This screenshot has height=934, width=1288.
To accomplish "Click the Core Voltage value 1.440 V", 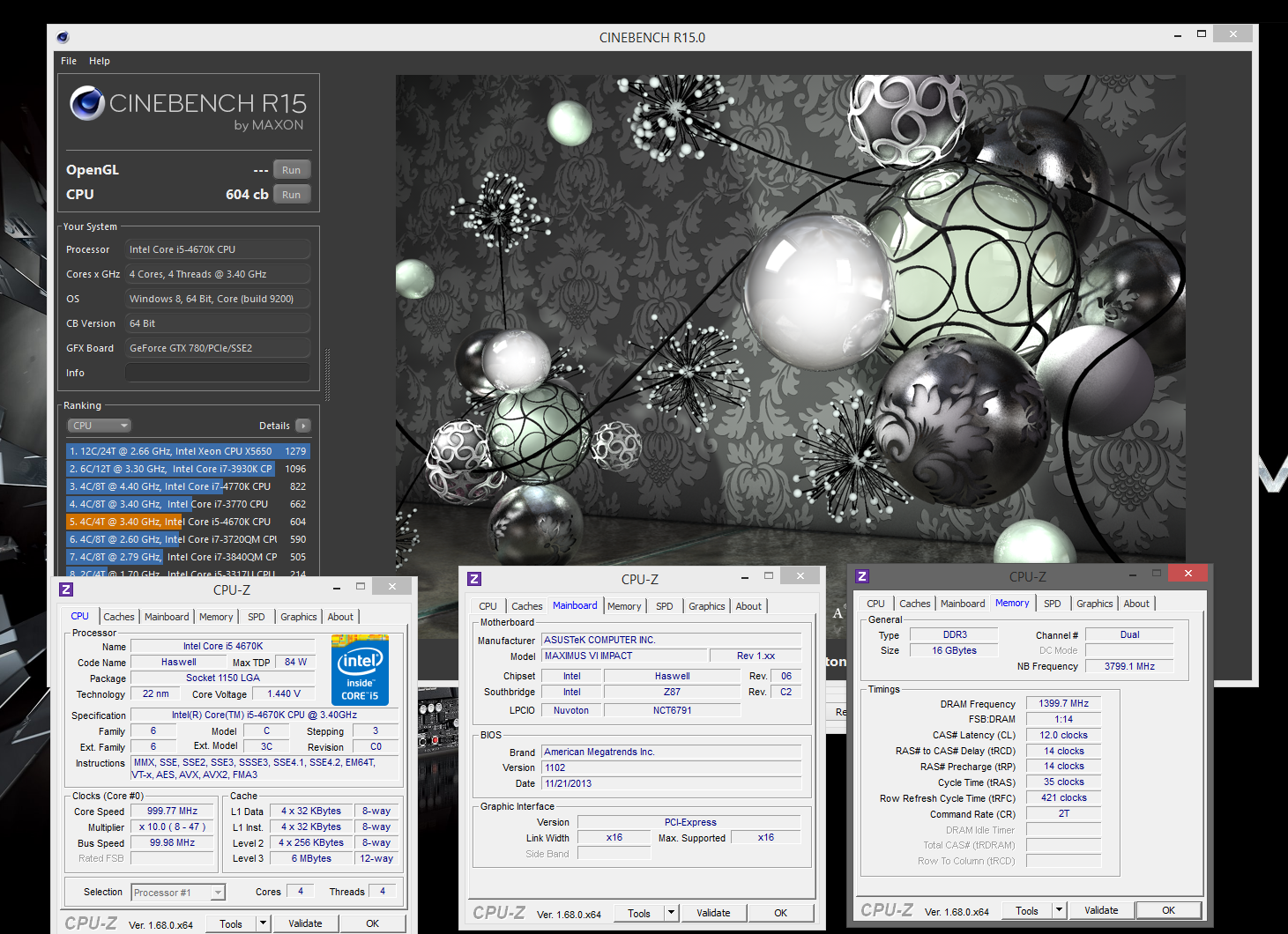I will pos(284,694).
